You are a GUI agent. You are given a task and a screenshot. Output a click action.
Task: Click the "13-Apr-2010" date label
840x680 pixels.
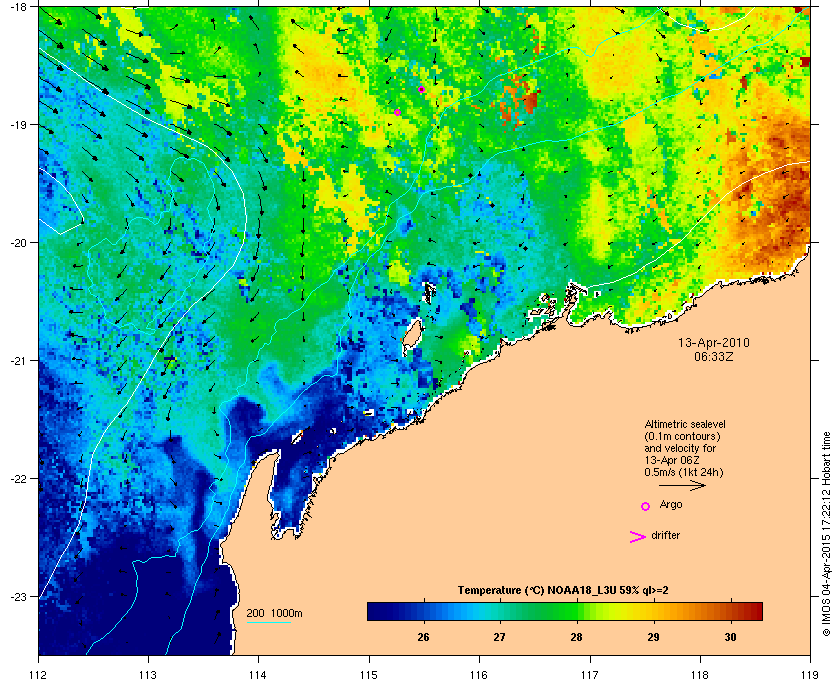click(x=714, y=343)
